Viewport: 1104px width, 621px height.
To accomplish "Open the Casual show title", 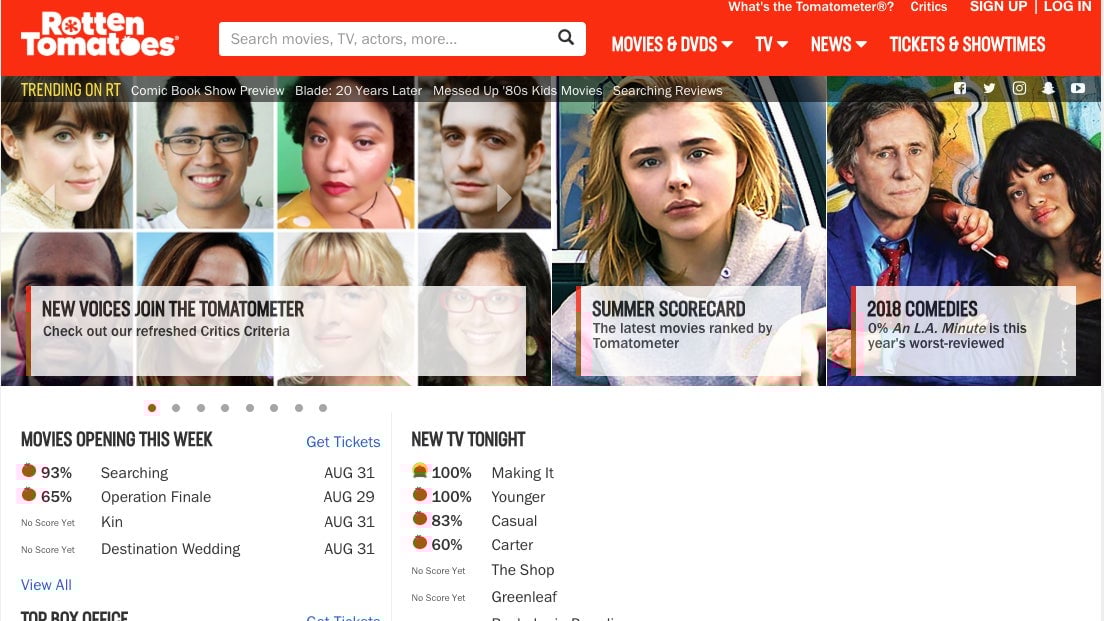I will (x=514, y=521).
